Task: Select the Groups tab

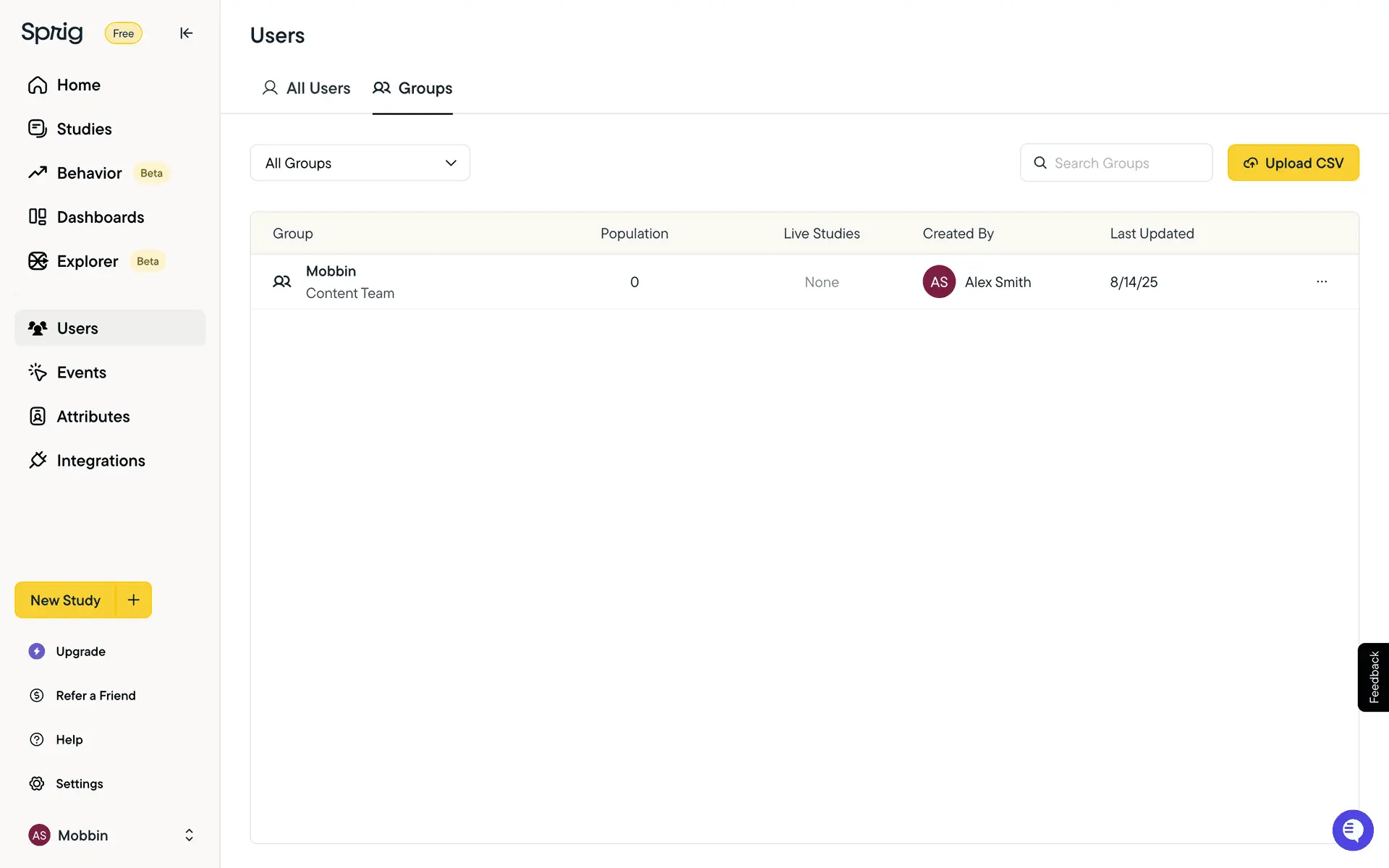Action: click(x=412, y=88)
